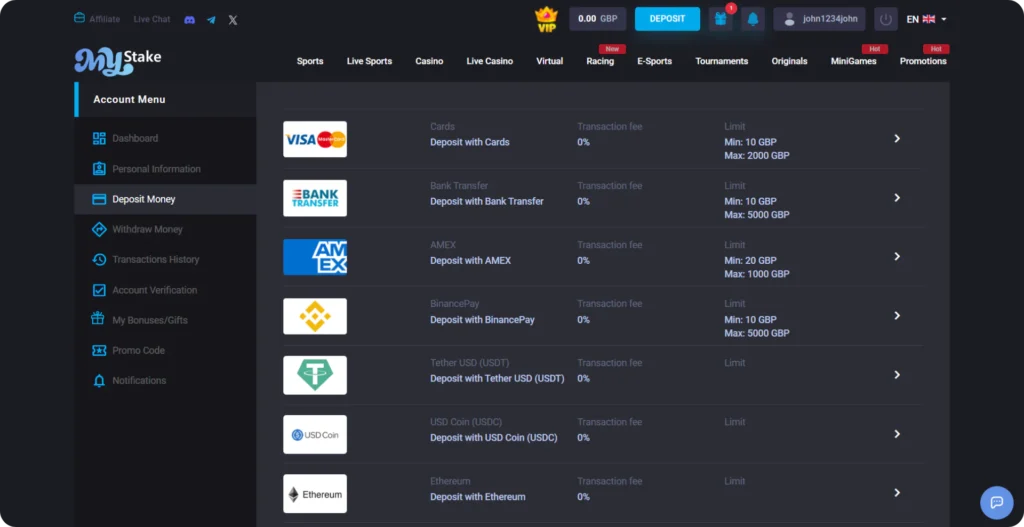Click the AMEX logo
The height and width of the screenshot is (527, 1024).
point(315,257)
